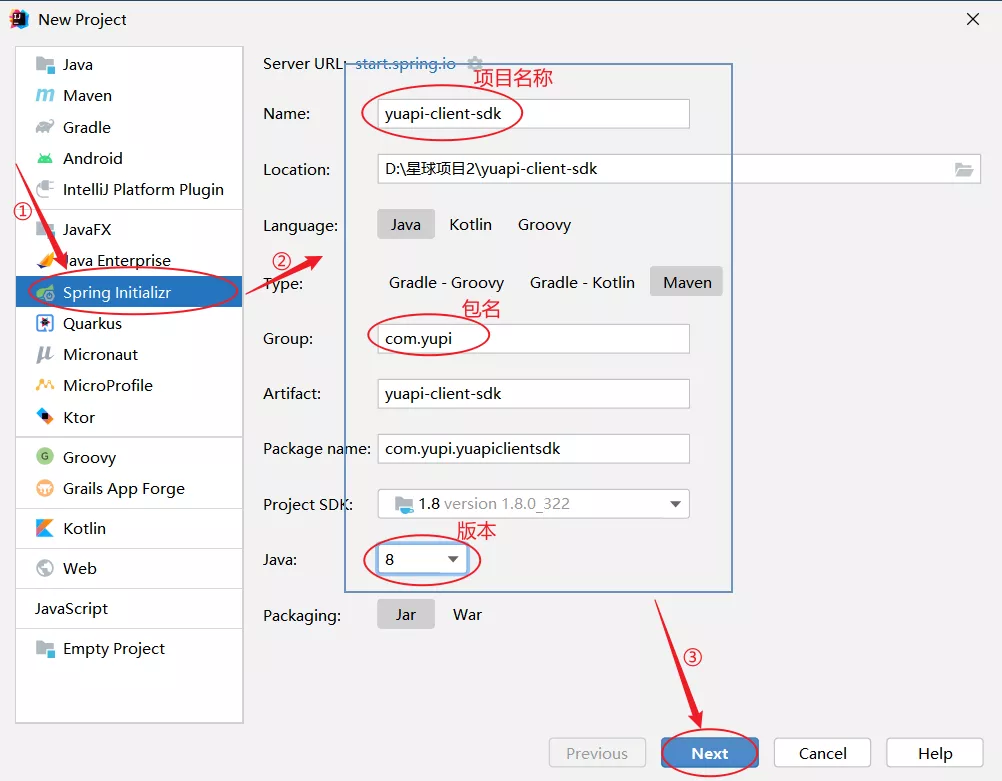The image size is (1002, 781).
Task: Open the Project SDK dropdown
Action: (x=534, y=504)
